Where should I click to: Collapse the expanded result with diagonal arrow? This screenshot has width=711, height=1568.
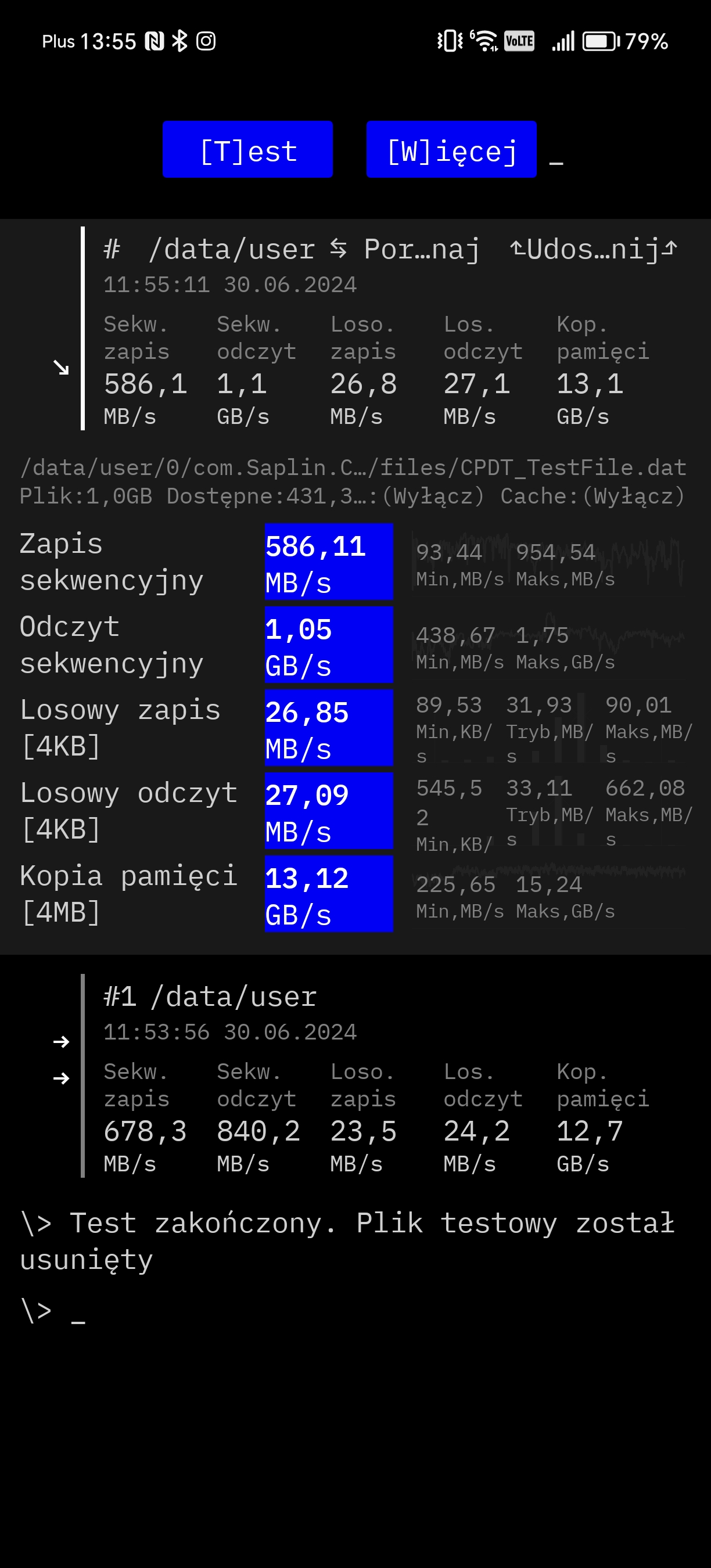coord(61,367)
